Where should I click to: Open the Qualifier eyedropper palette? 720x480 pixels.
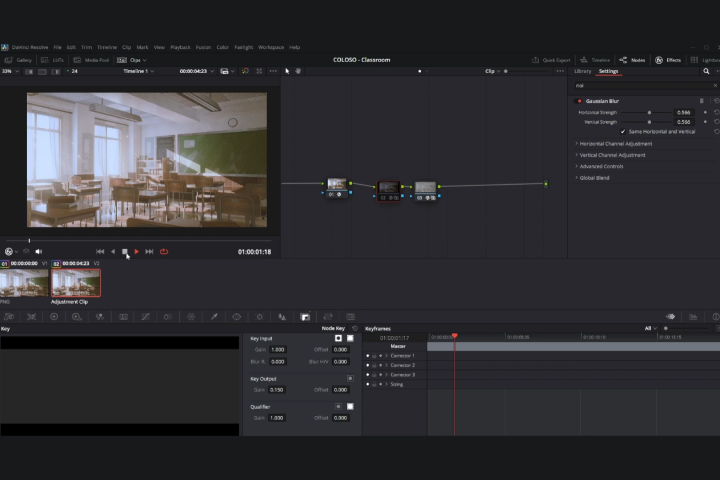(214, 316)
